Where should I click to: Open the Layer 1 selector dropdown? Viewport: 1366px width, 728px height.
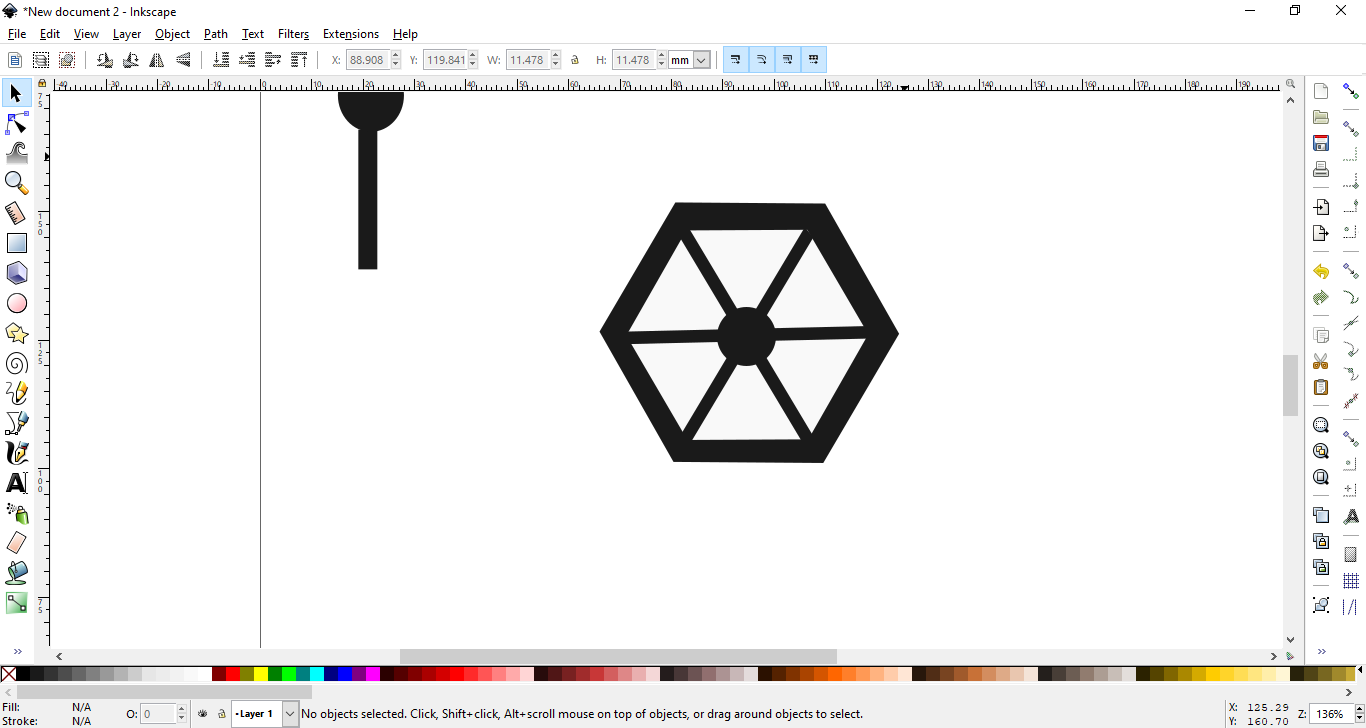(290, 713)
